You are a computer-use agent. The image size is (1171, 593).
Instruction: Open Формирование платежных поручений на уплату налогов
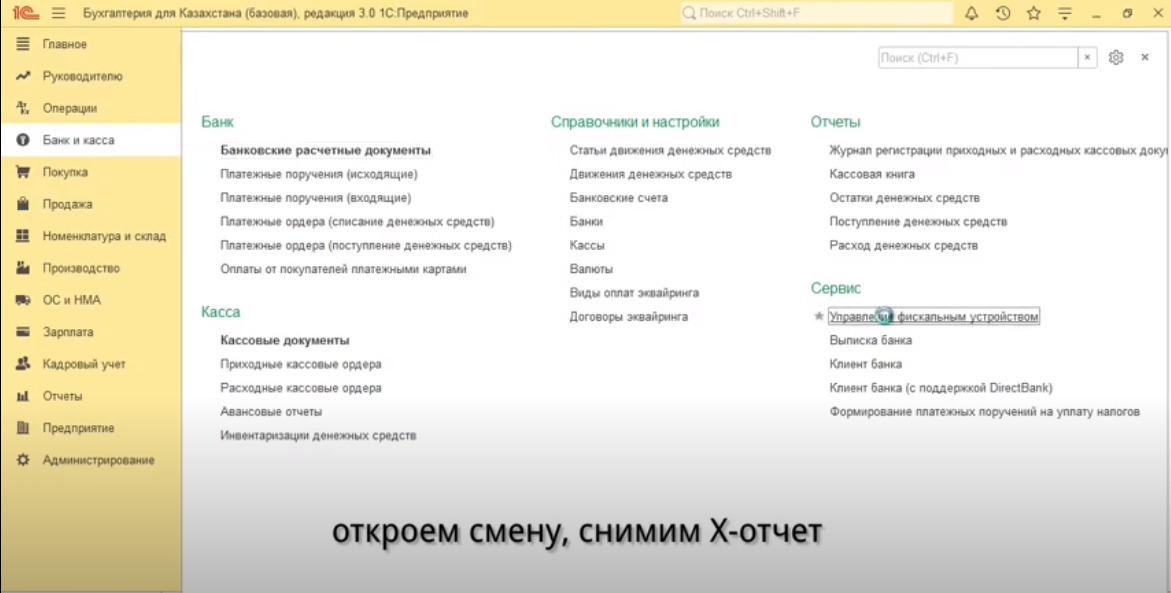tap(985, 412)
